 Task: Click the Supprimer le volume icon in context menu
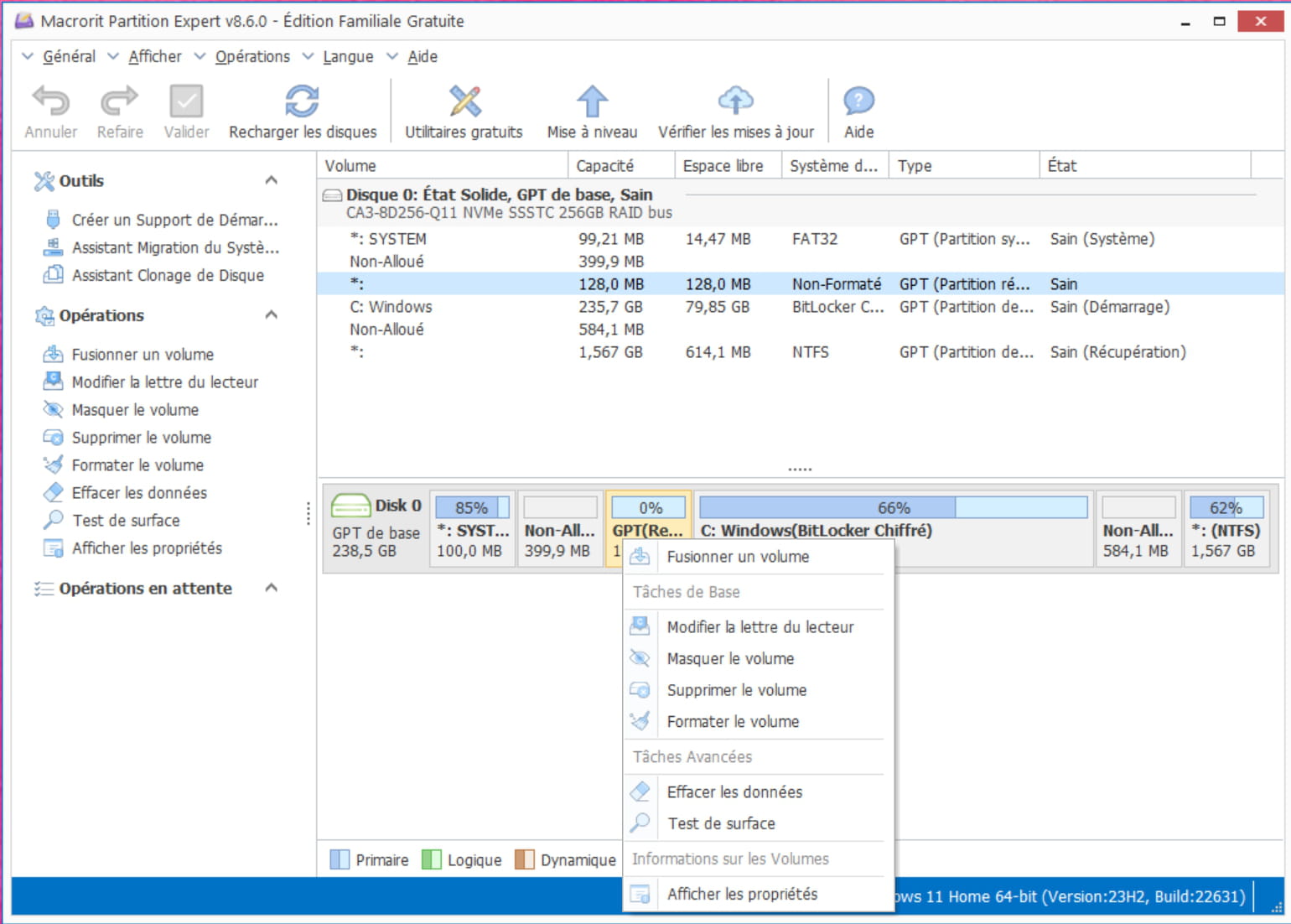[640, 690]
